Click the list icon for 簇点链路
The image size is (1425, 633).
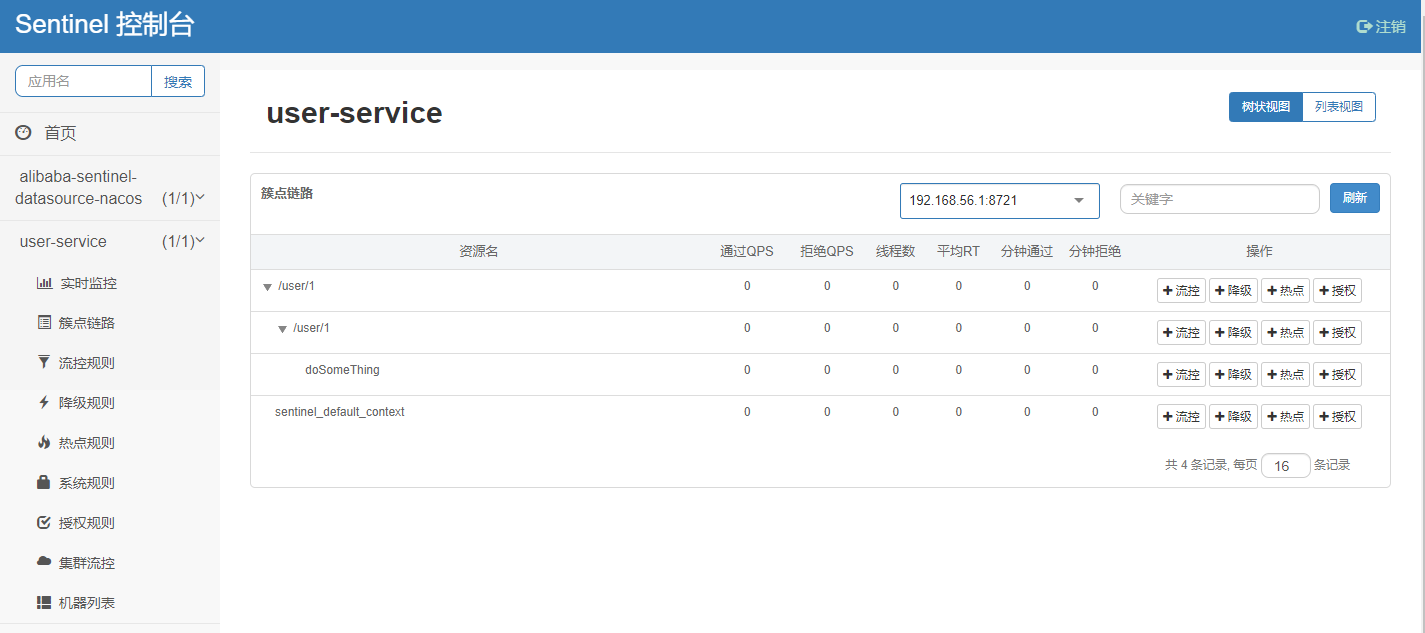(44, 323)
